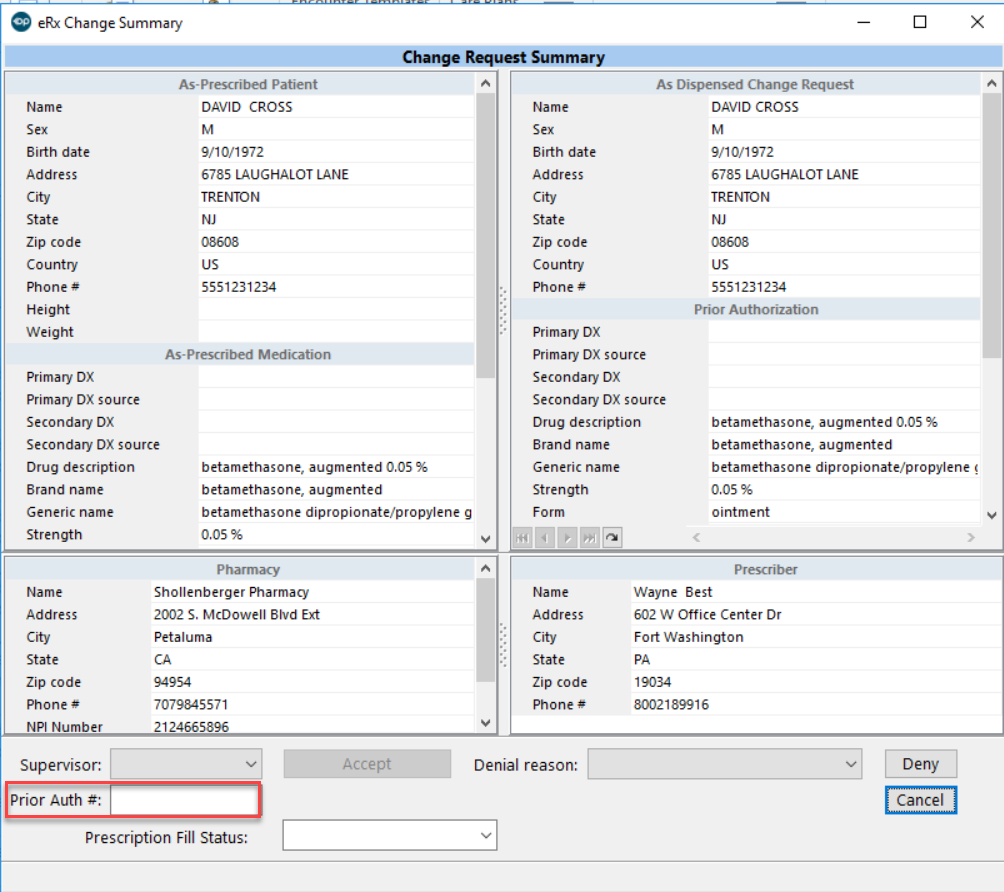Click the As-Prescribed Patient section header

coord(241,85)
